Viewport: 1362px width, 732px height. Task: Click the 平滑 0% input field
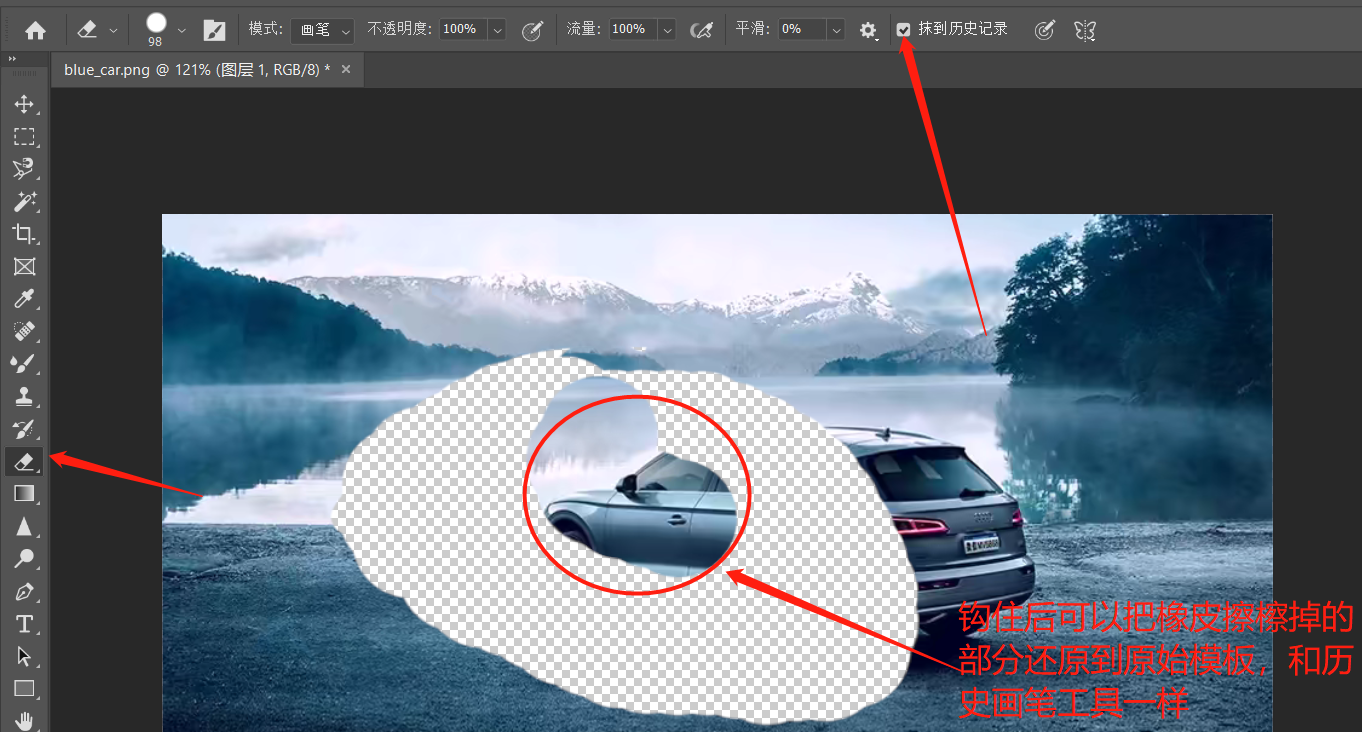coord(802,30)
